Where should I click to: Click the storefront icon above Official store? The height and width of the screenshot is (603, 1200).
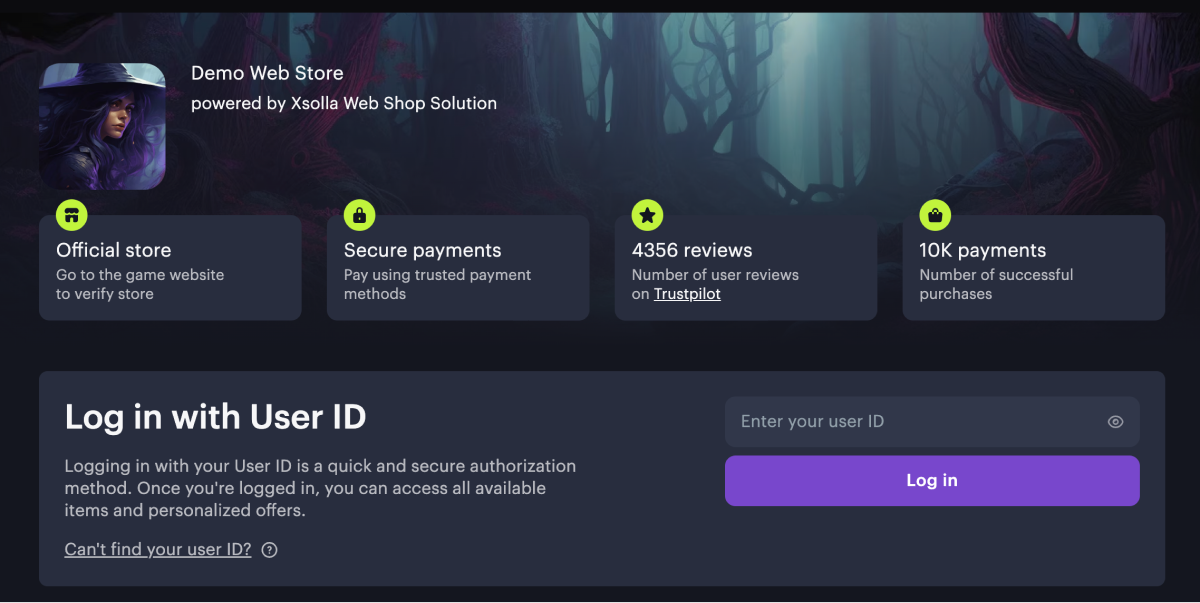click(72, 215)
